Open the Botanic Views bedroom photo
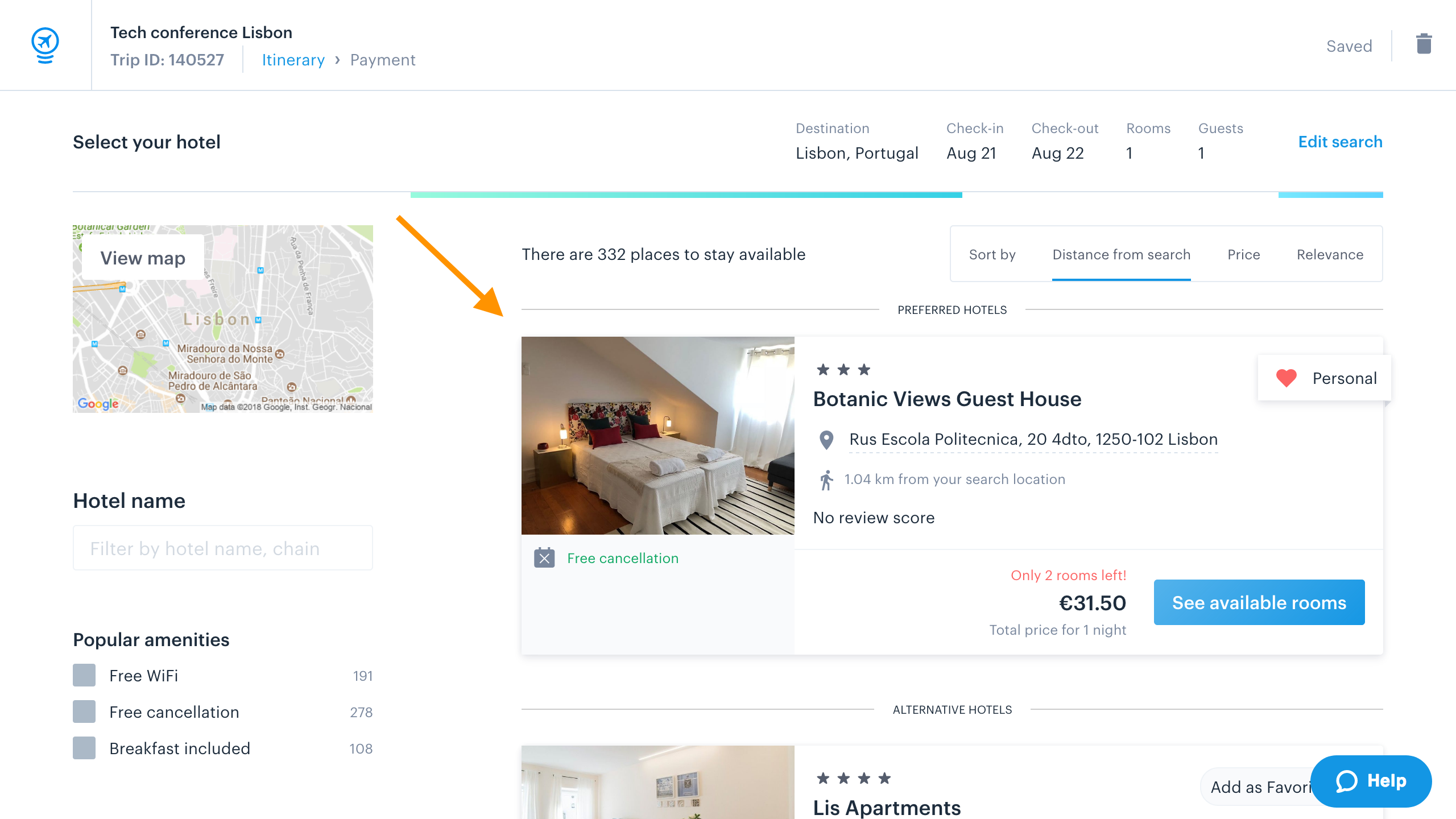Viewport: 1456px width, 819px height. [657, 436]
